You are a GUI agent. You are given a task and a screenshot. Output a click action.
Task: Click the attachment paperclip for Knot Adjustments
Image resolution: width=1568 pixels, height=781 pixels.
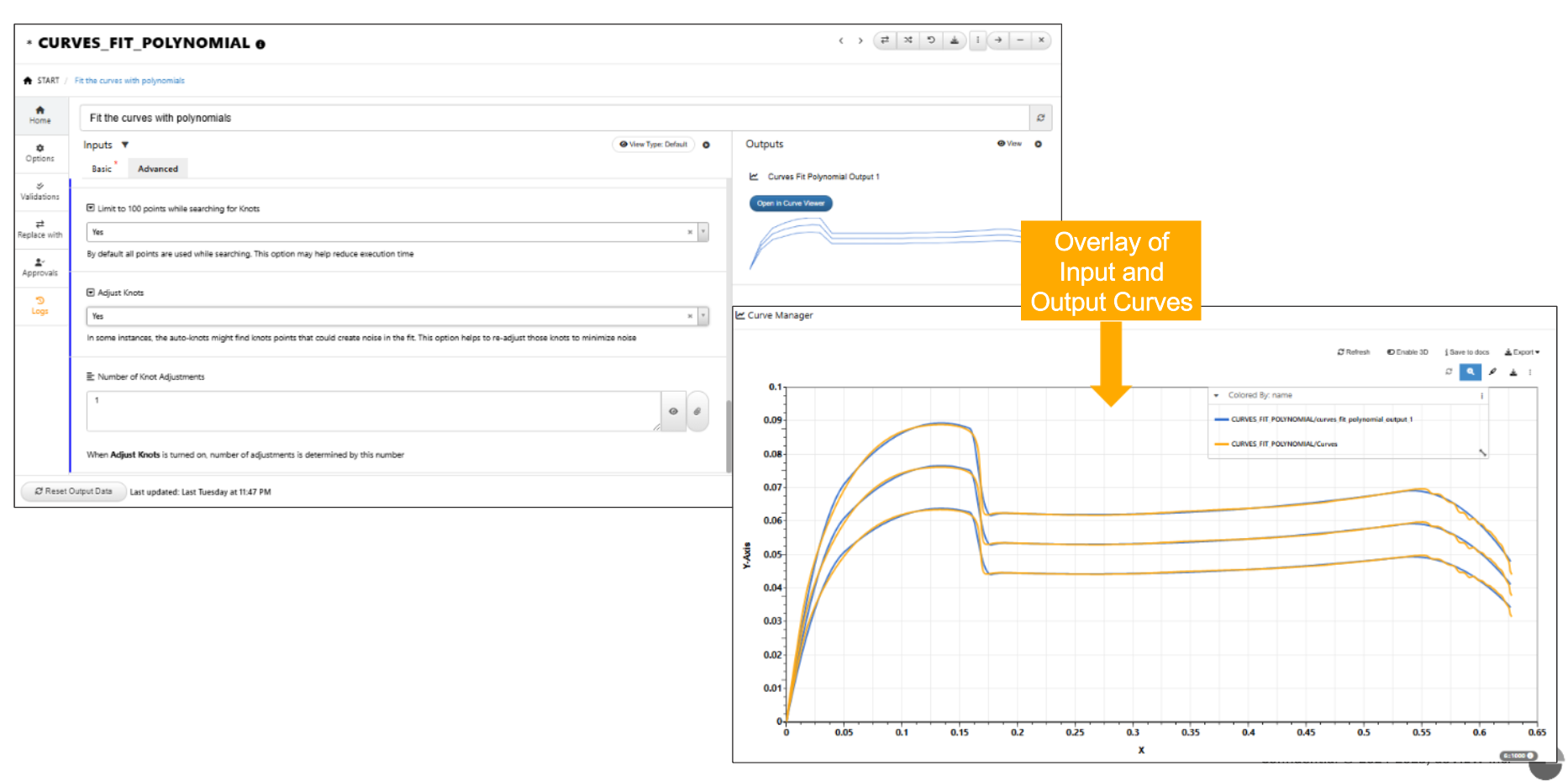[697, 411]
